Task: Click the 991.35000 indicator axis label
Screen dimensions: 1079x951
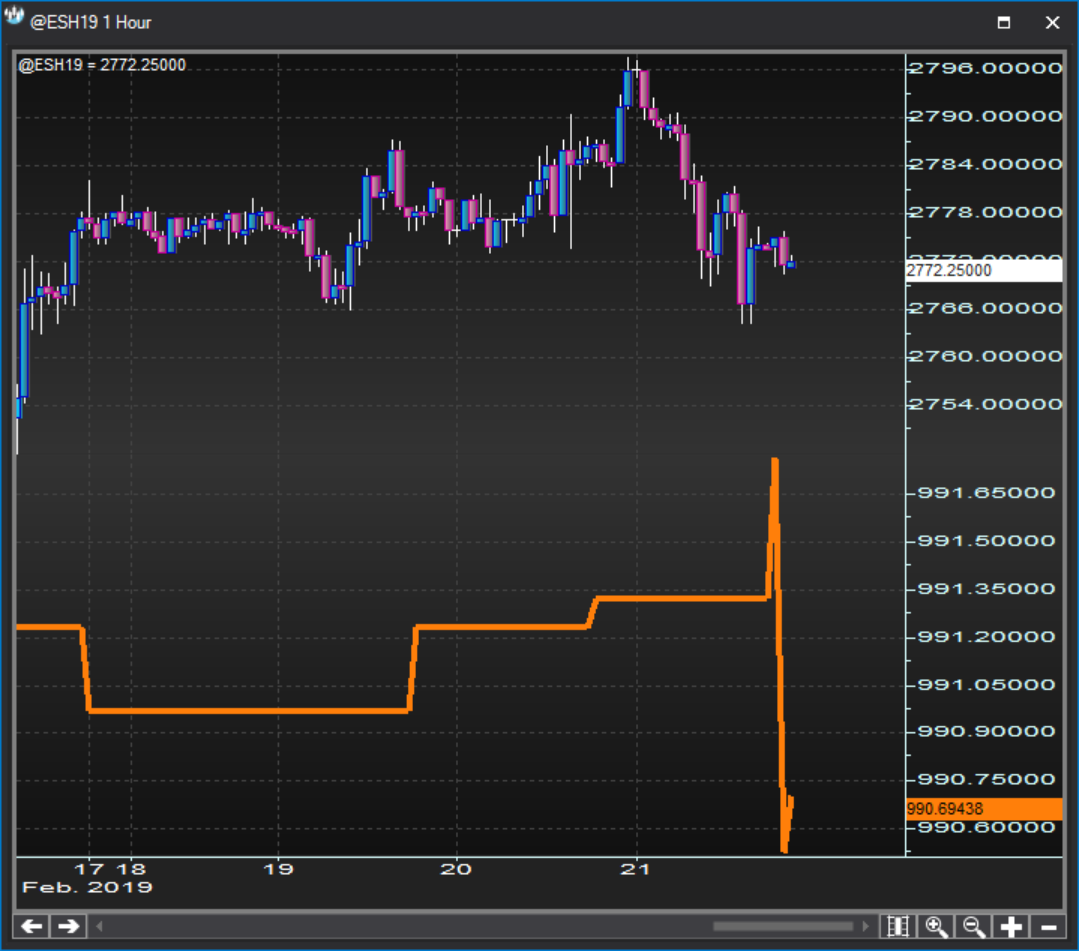Action: click(986, 589)
